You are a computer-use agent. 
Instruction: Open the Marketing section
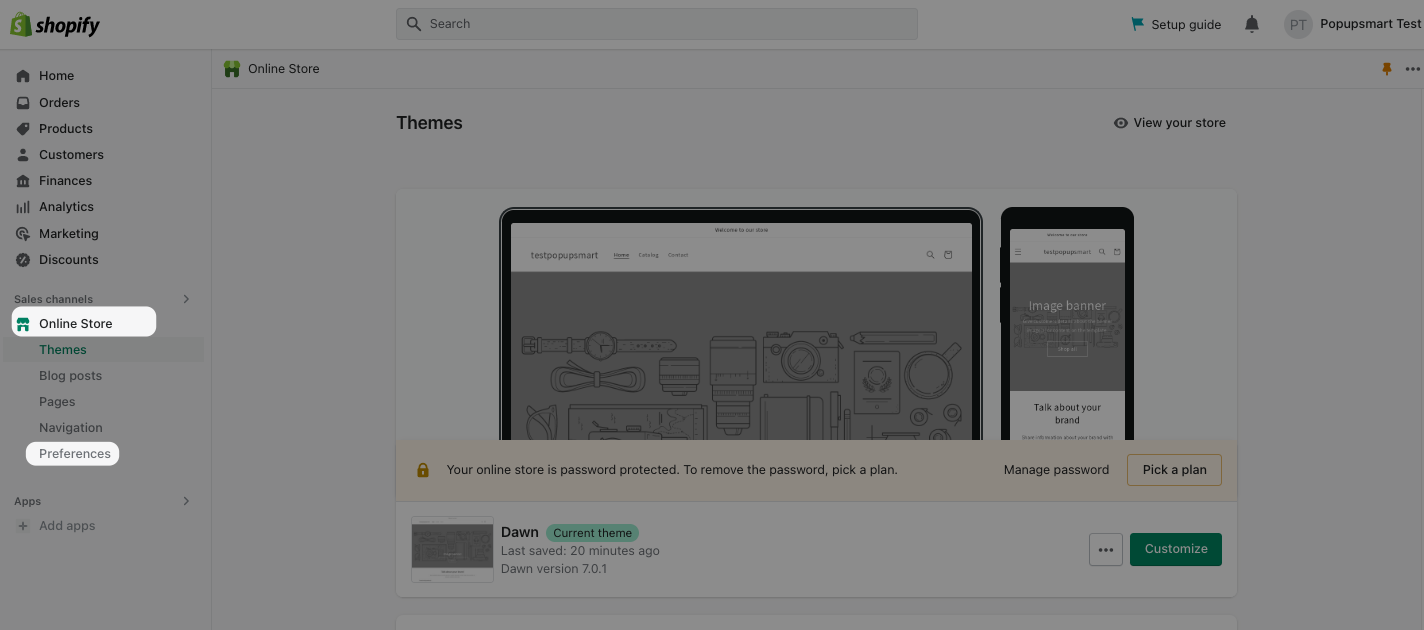pyautogui.click(x=22, y=233)
